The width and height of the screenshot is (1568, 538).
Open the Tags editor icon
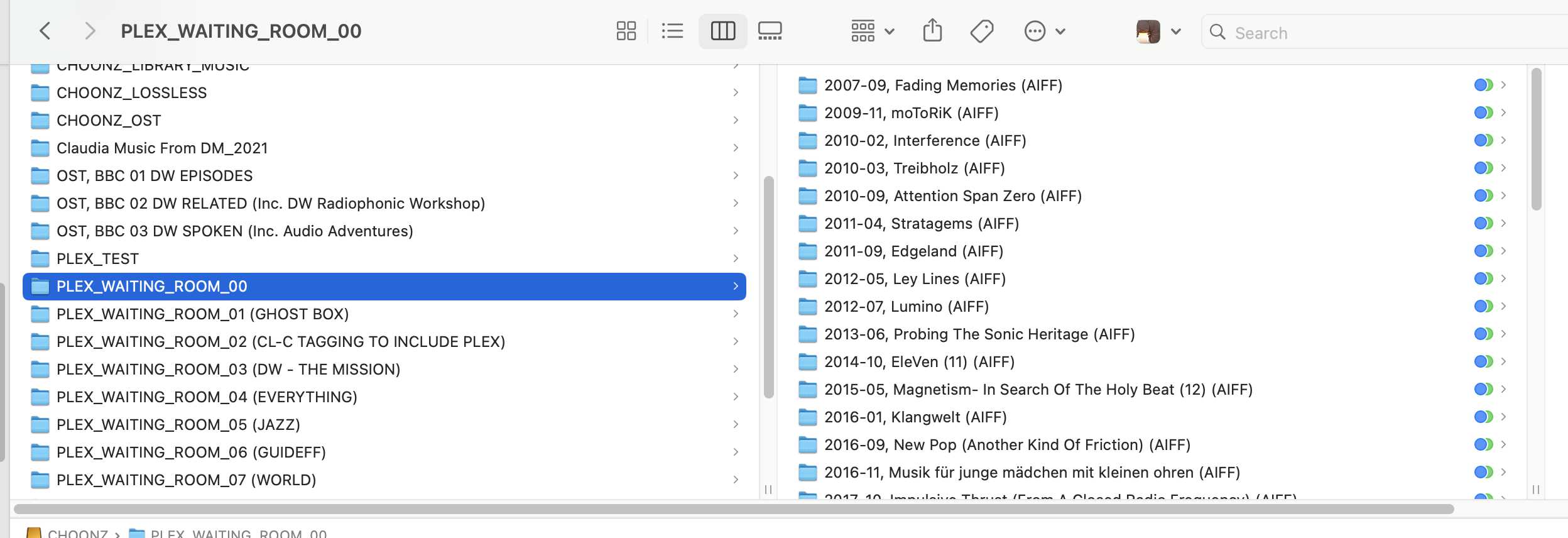pos(981,31)
